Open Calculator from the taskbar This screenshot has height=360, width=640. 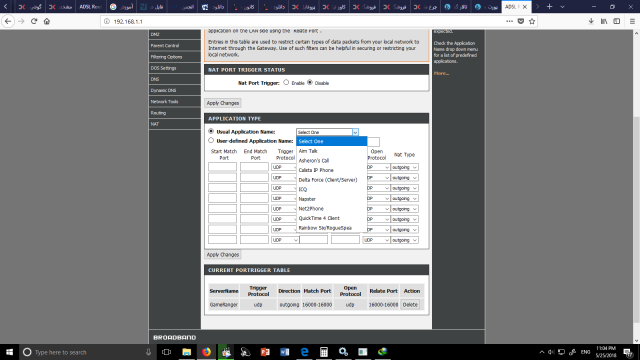pos(324,352)
